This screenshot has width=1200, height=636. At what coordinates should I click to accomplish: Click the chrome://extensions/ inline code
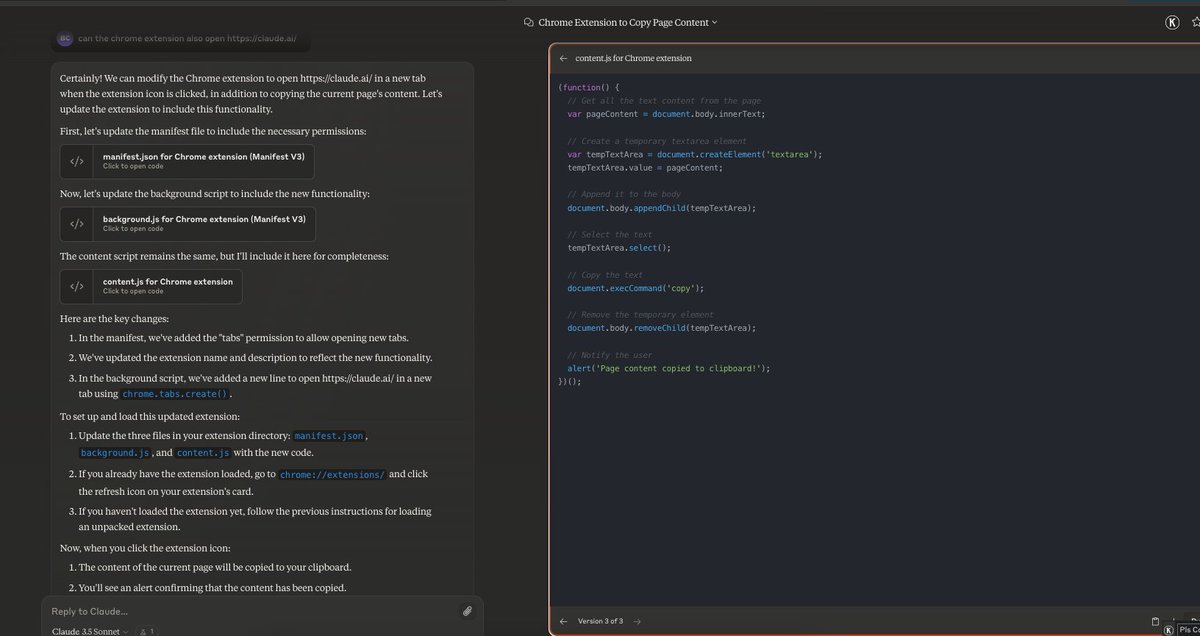pos(332,474)
